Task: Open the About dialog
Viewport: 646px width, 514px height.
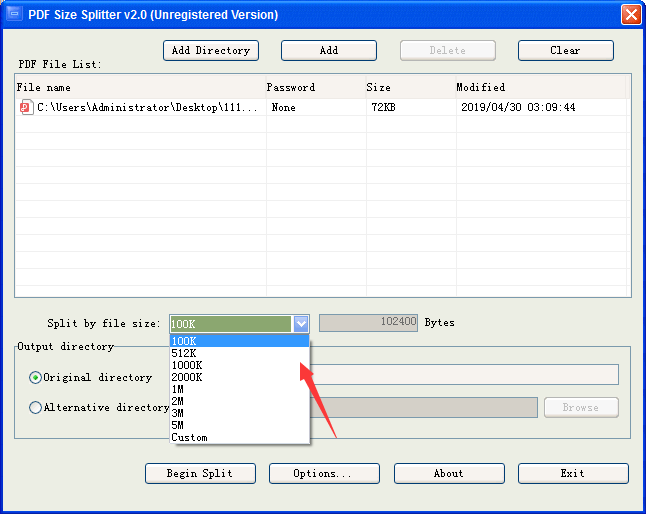Action: point(449,473)
